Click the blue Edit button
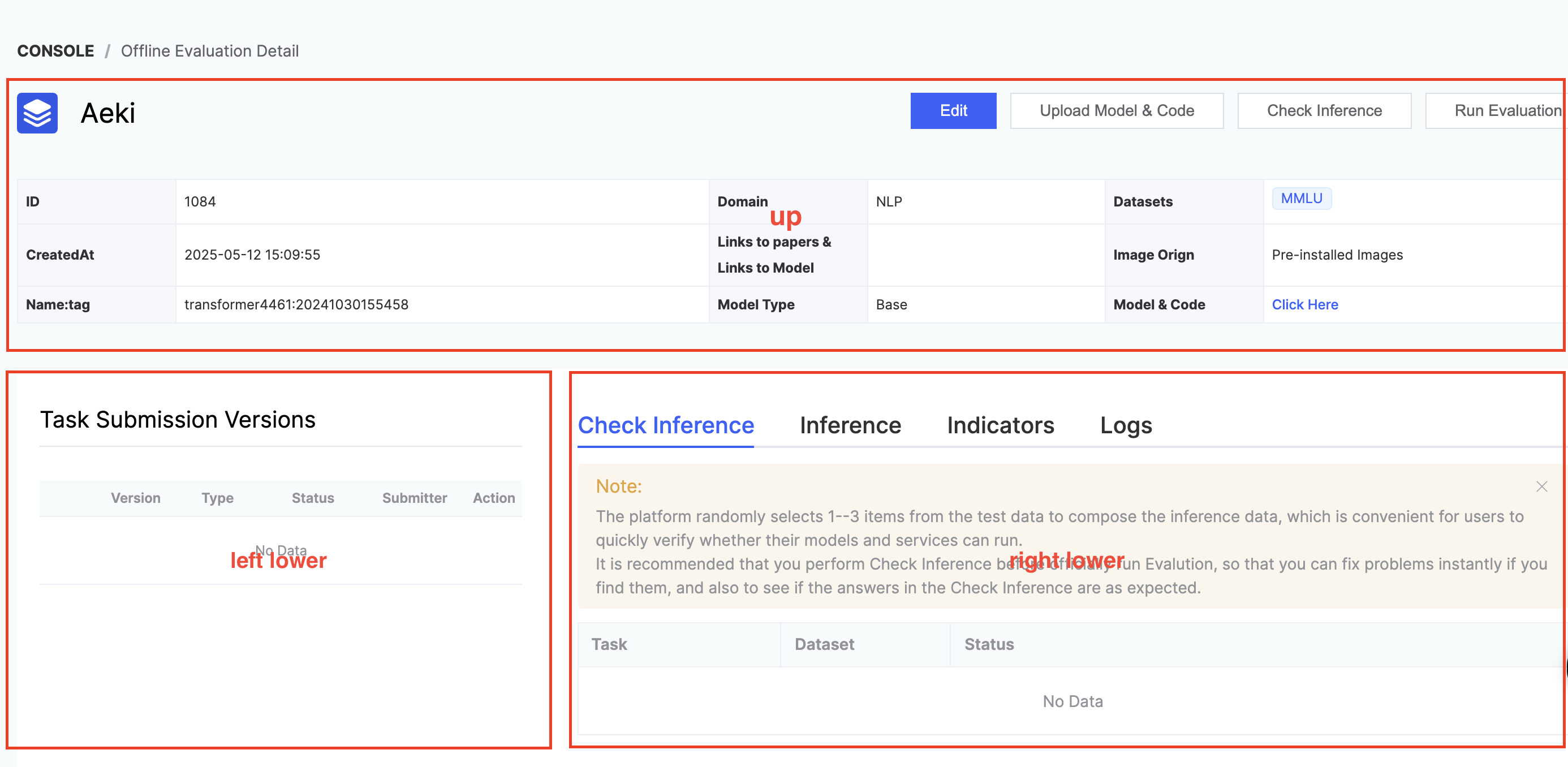Viewport: 1568px width, 767px height. 953,111
